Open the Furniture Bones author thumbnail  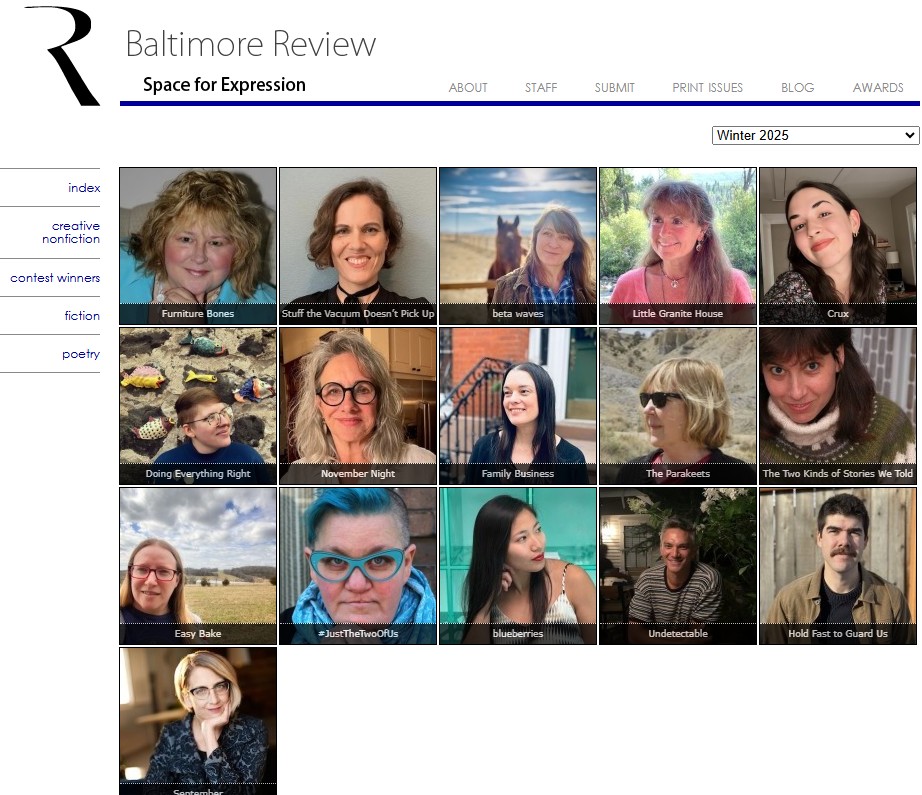tap(198, 246)
